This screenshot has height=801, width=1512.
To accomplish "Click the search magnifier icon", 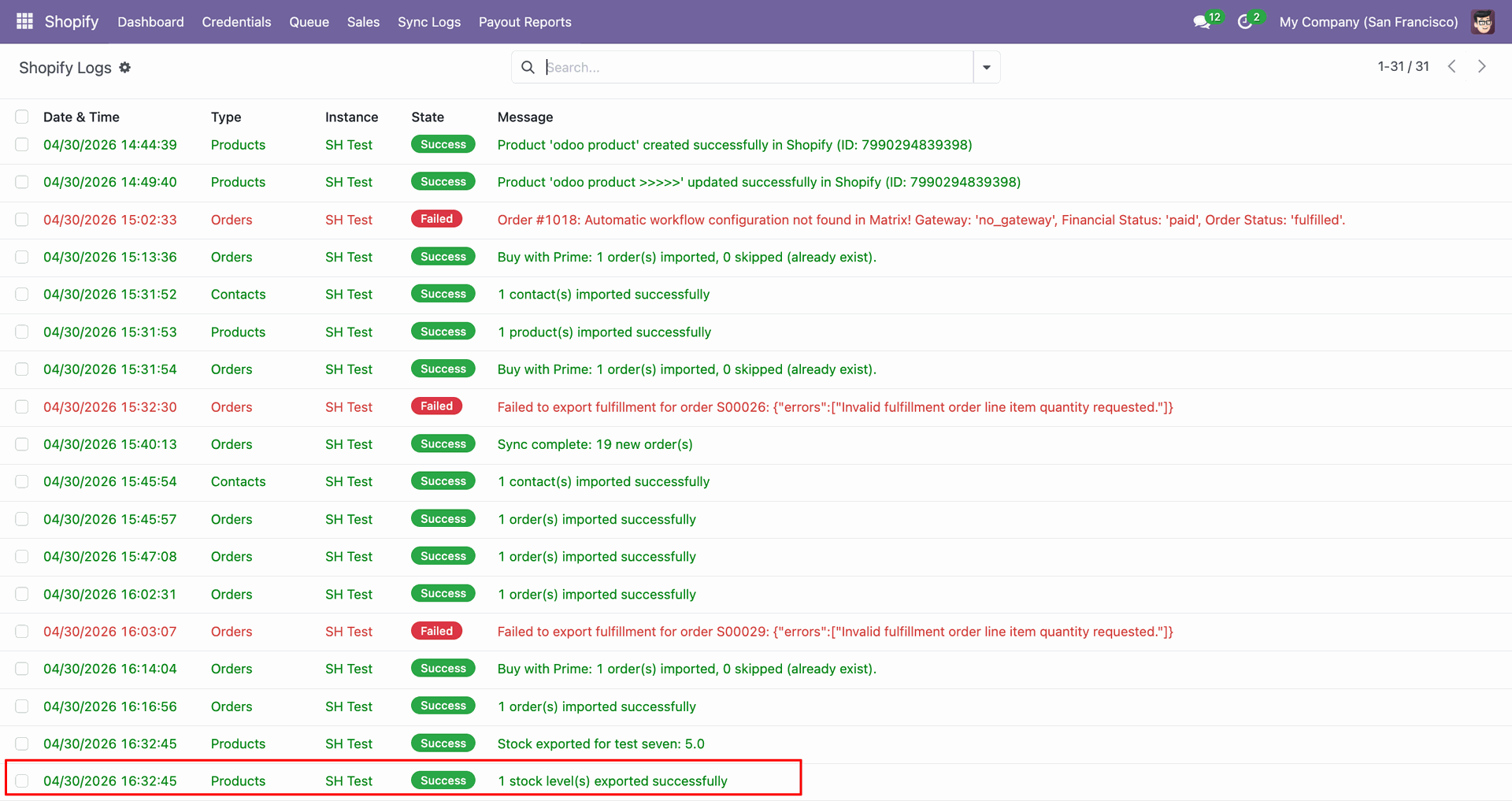I will tap(528, 67).
